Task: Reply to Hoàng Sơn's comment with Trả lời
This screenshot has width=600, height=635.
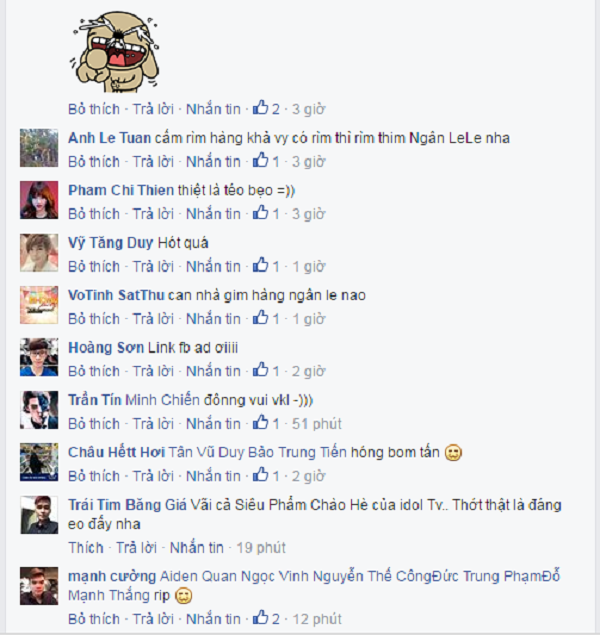Action: (x=153, y=371)
